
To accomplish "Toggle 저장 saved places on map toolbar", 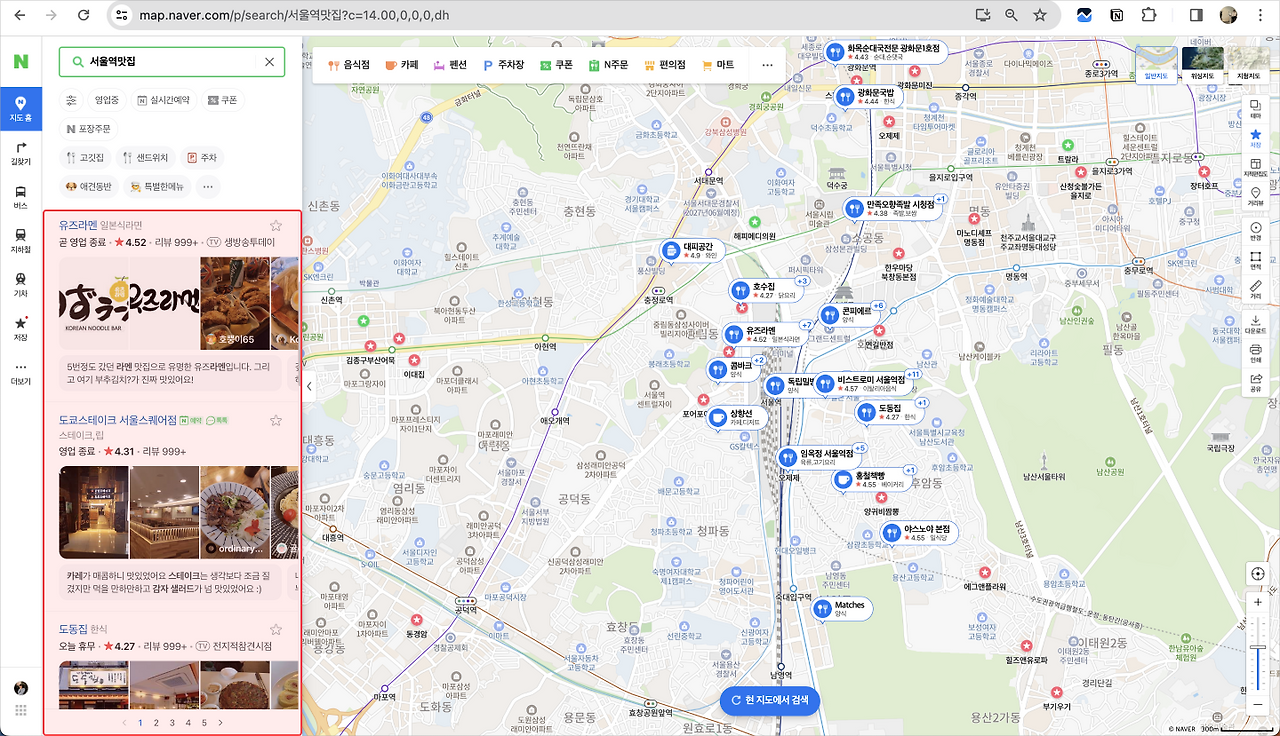I will click(1256, 138).
